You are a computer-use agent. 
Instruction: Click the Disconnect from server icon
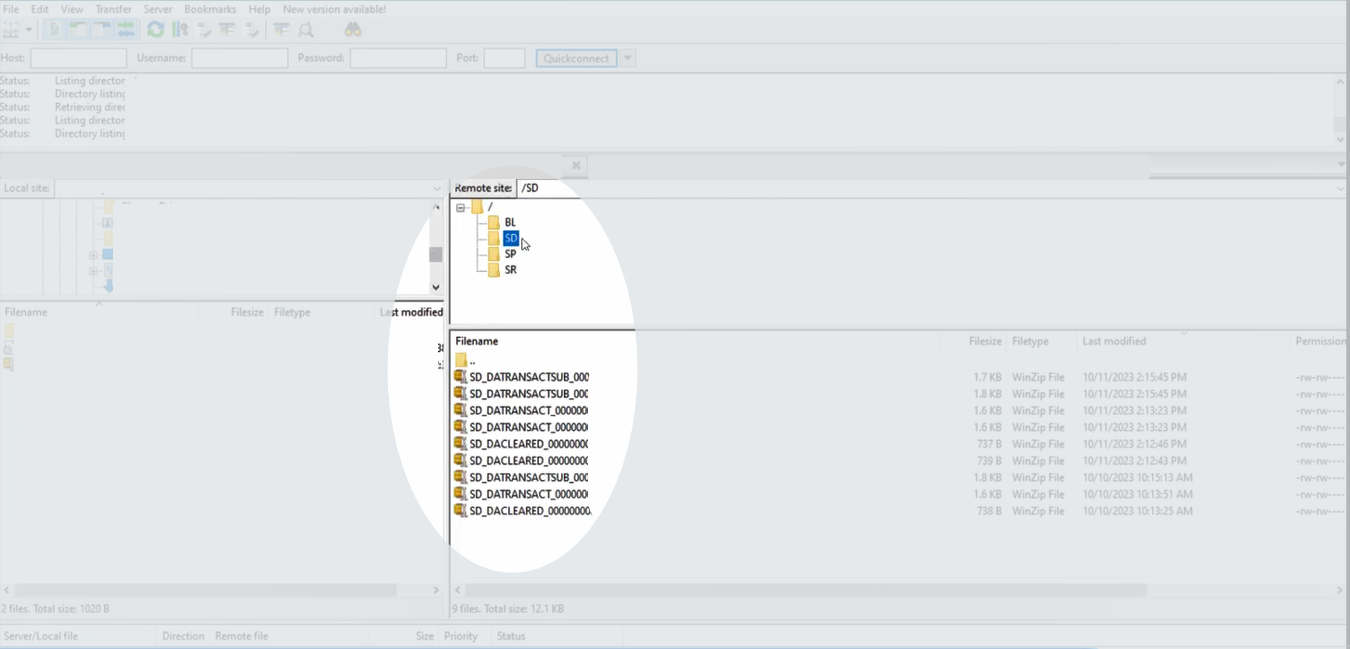coord(228,30)
